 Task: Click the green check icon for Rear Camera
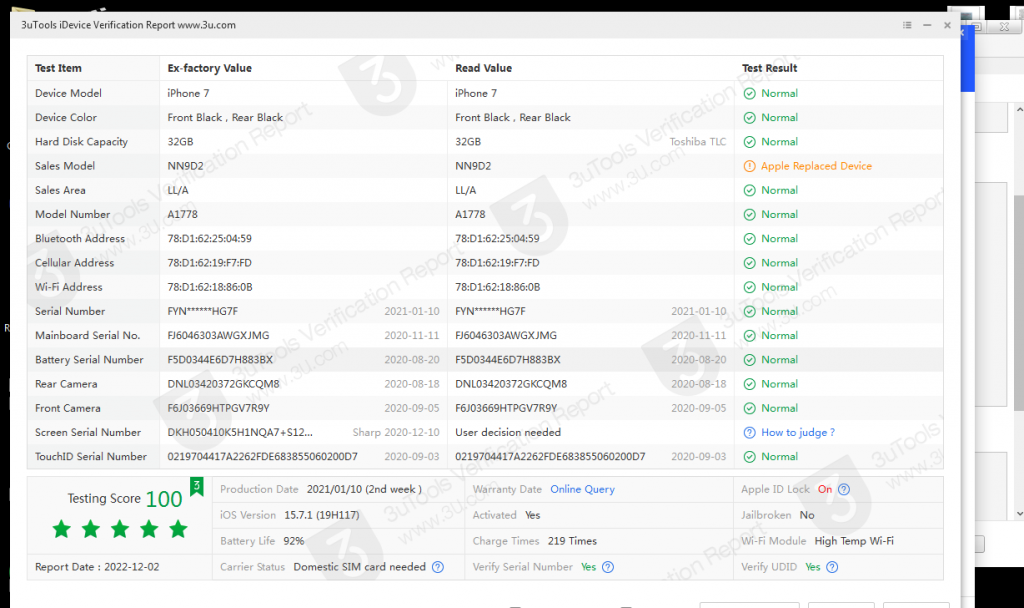click(750, 384)
